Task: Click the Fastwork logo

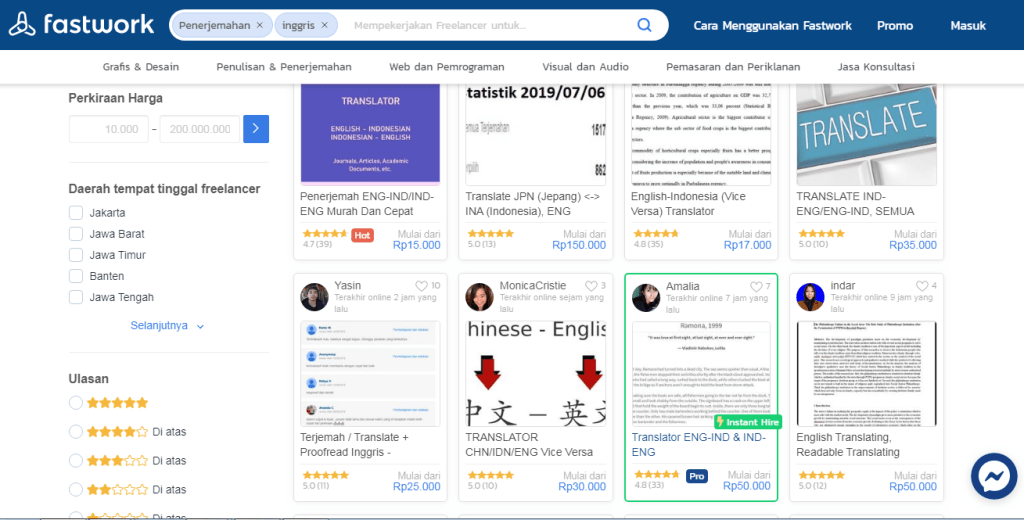Action: (x=82, y=25)
